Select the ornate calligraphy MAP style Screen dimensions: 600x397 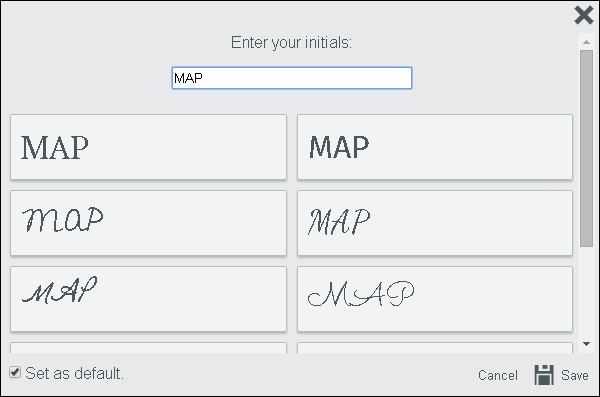(x=435, y=299)
